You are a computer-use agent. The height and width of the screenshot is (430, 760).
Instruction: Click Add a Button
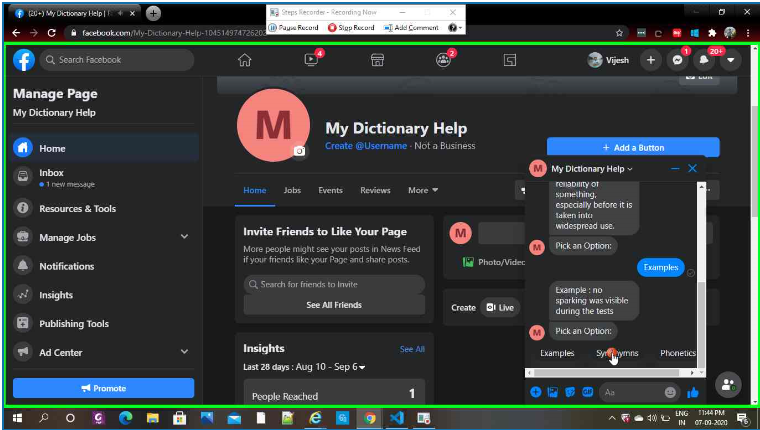pyautogui.click(x=633, y=147)
